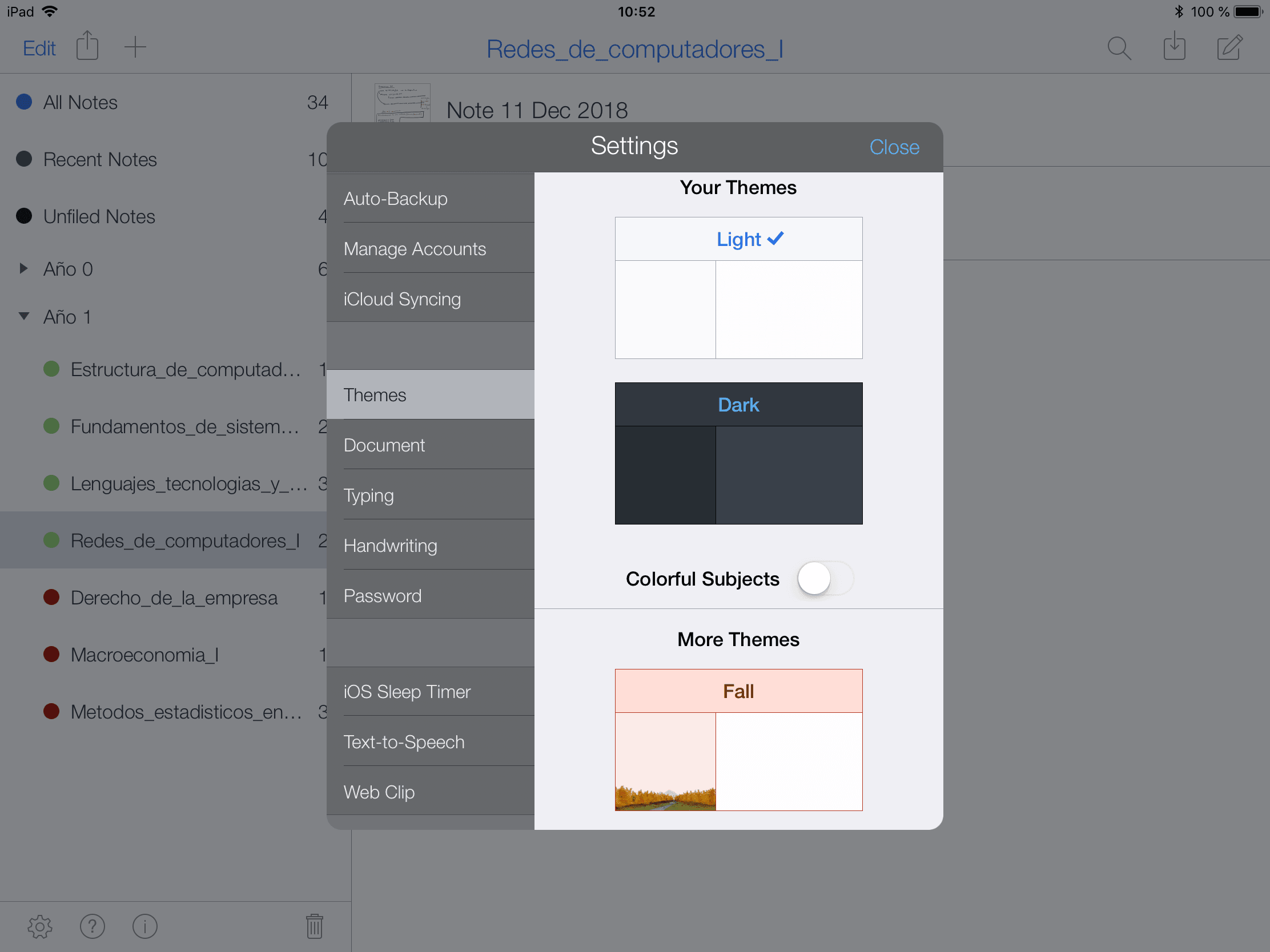The image size is (1270, 952).
Task: Close the Settings dialog
Action: (894, 147)
